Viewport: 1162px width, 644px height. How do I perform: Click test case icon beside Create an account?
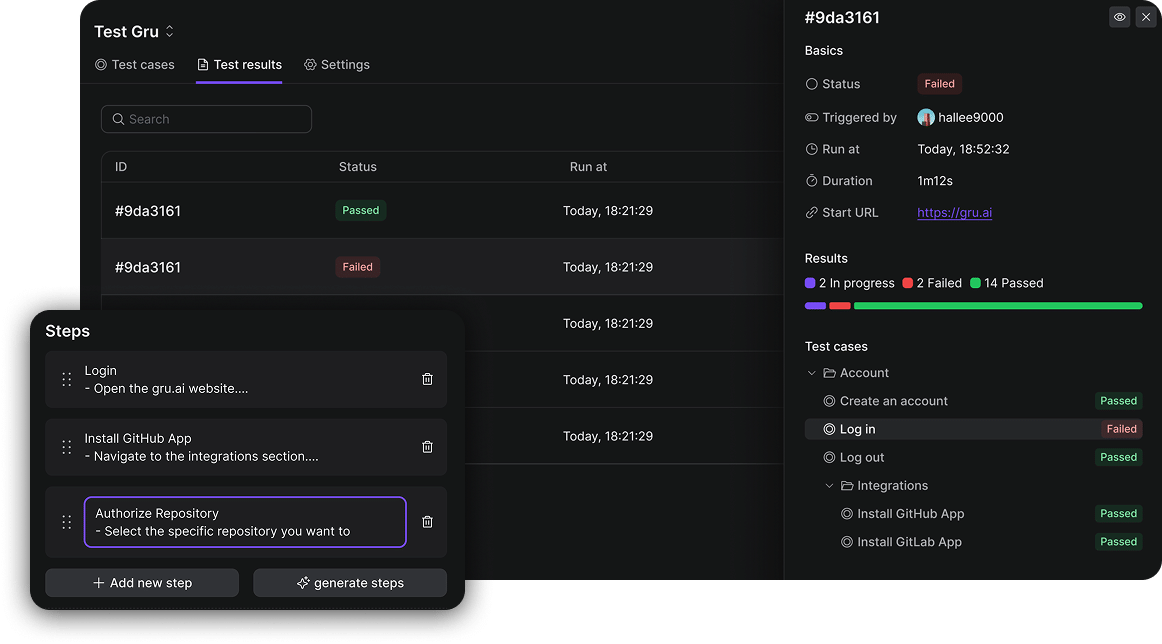coord(829,401)
